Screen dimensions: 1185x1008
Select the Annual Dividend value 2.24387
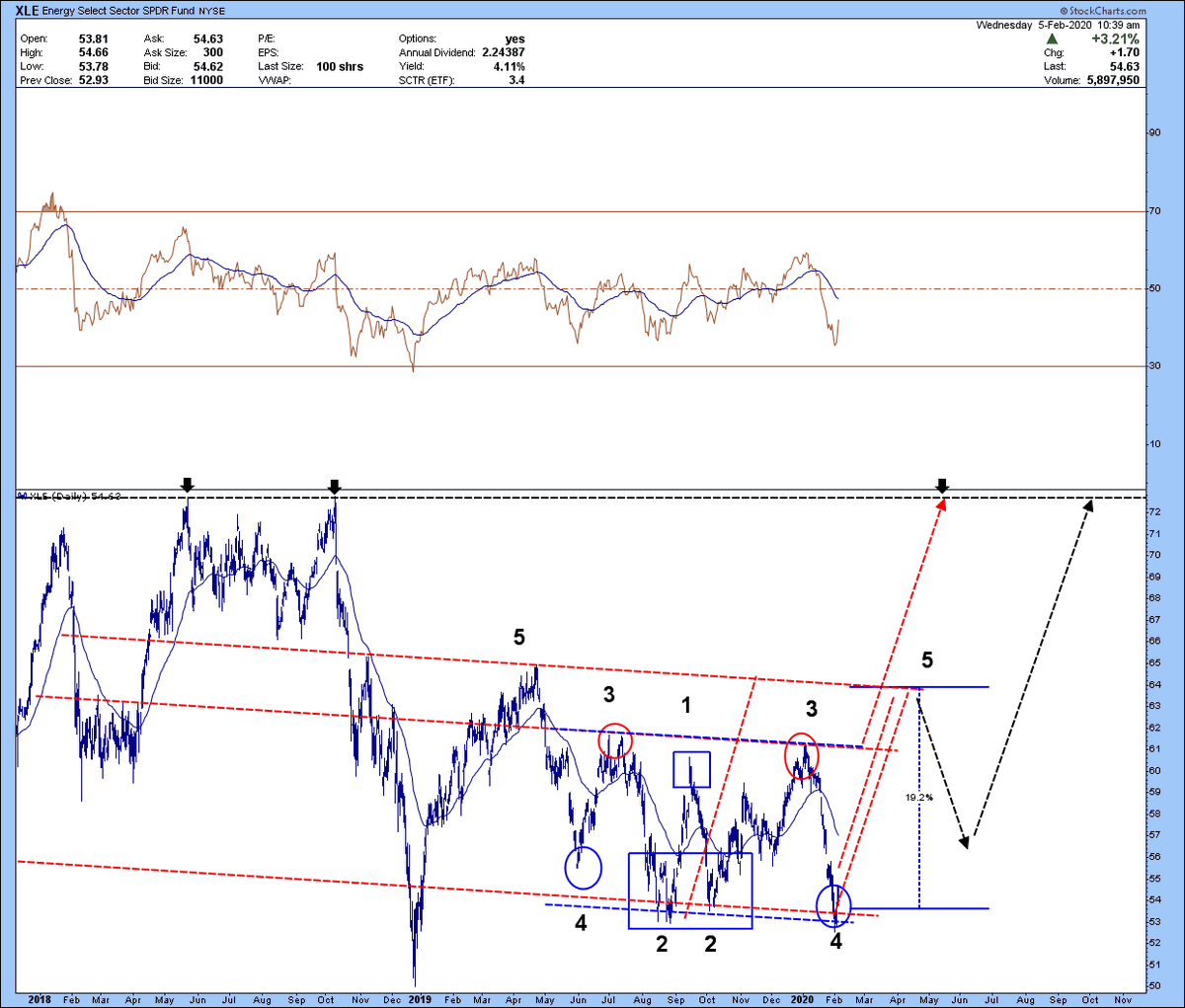click(504, 53)
